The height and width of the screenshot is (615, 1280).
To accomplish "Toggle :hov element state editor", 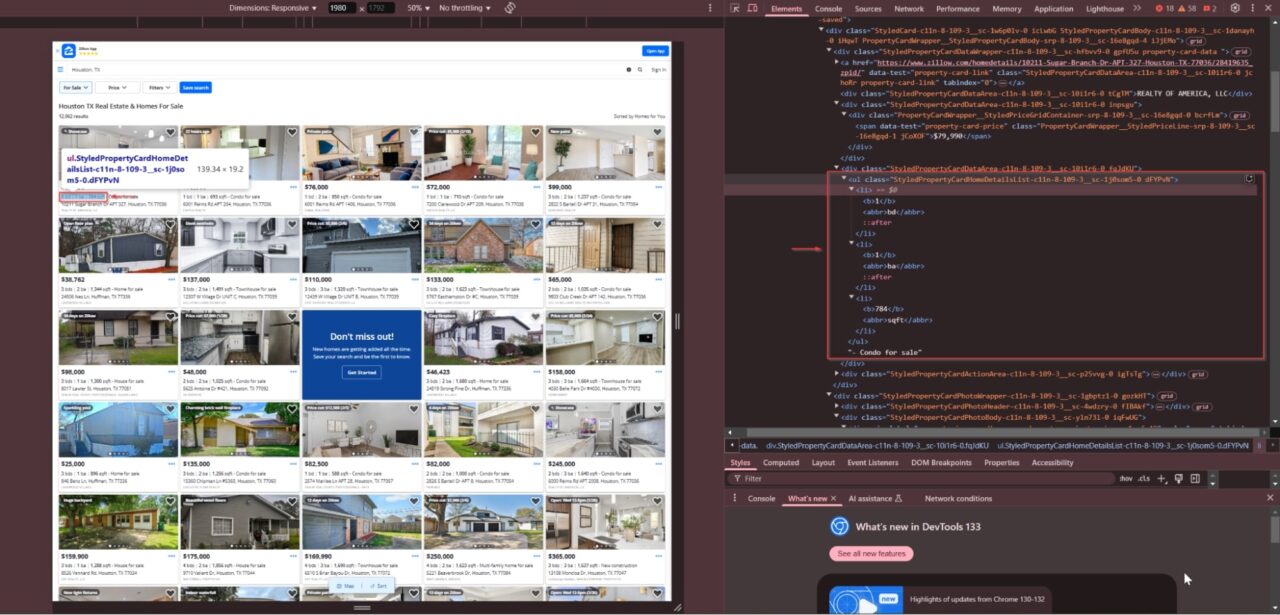I will click(x=1127, y=478).
